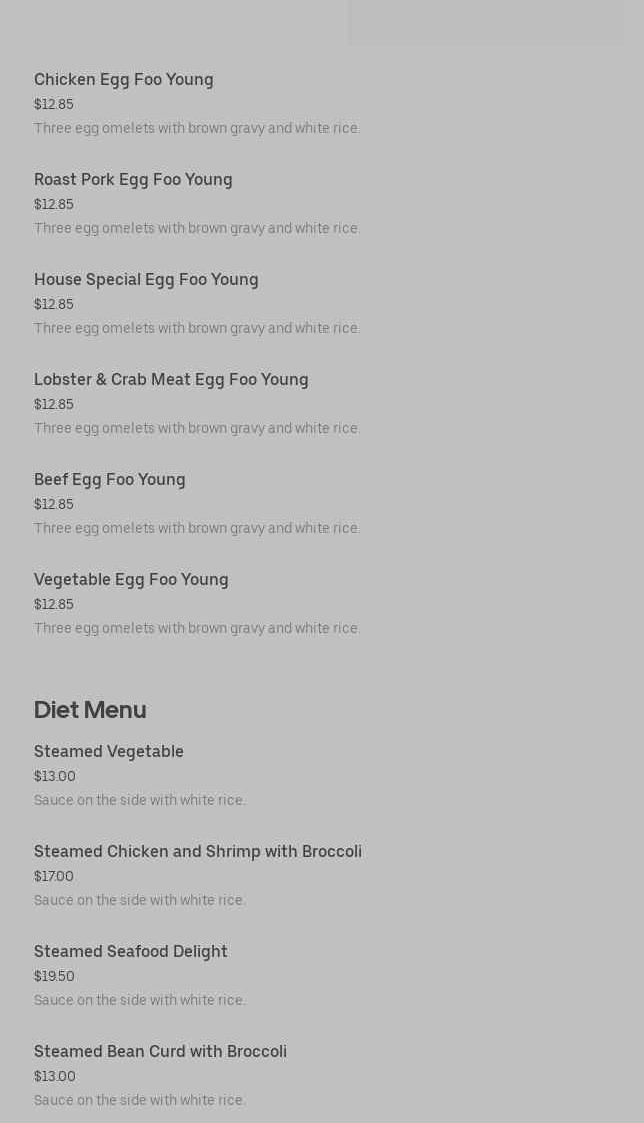Open House Special Egg Foo Young
644x1123 pixels.
146,280
